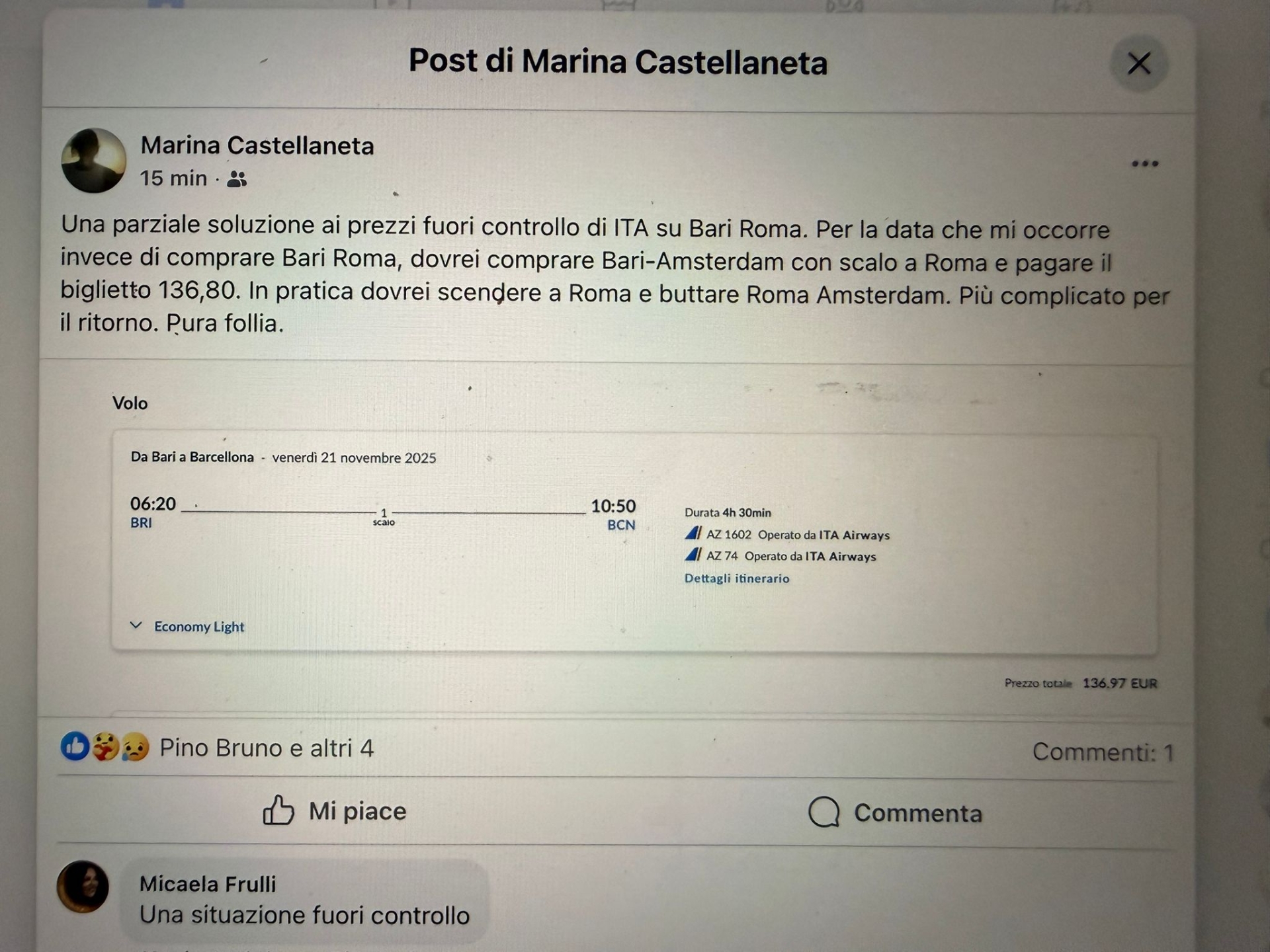Open the Commenti: 1 counter
Image resolution: width=1270 pixels, height=952 pixels.
click(x=1103, y=752)
